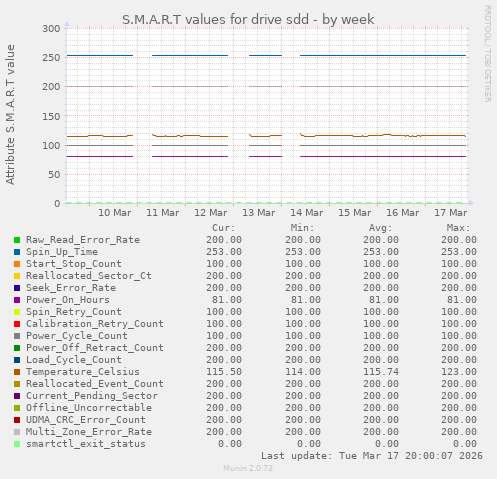Screen dimensions: 497x479
Task: Select the Calibration_Retry_Count legend label
Action: (x=95, y=324)
